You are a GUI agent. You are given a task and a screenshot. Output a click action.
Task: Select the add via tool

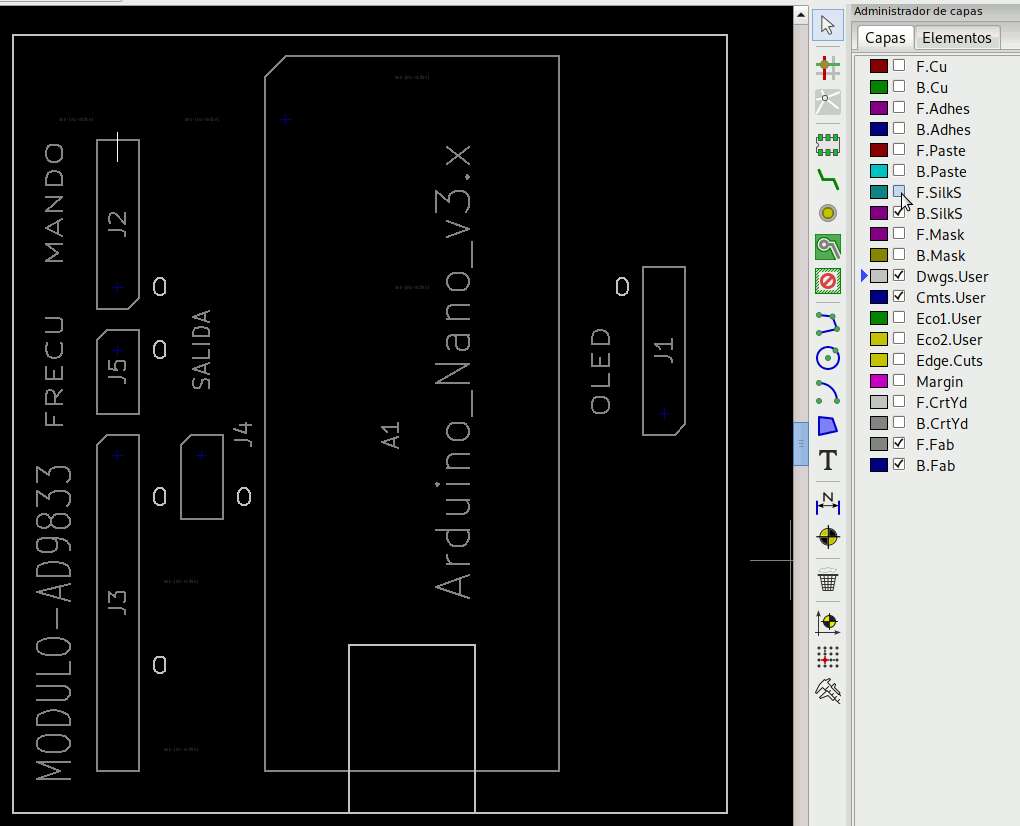pos(827,213)
